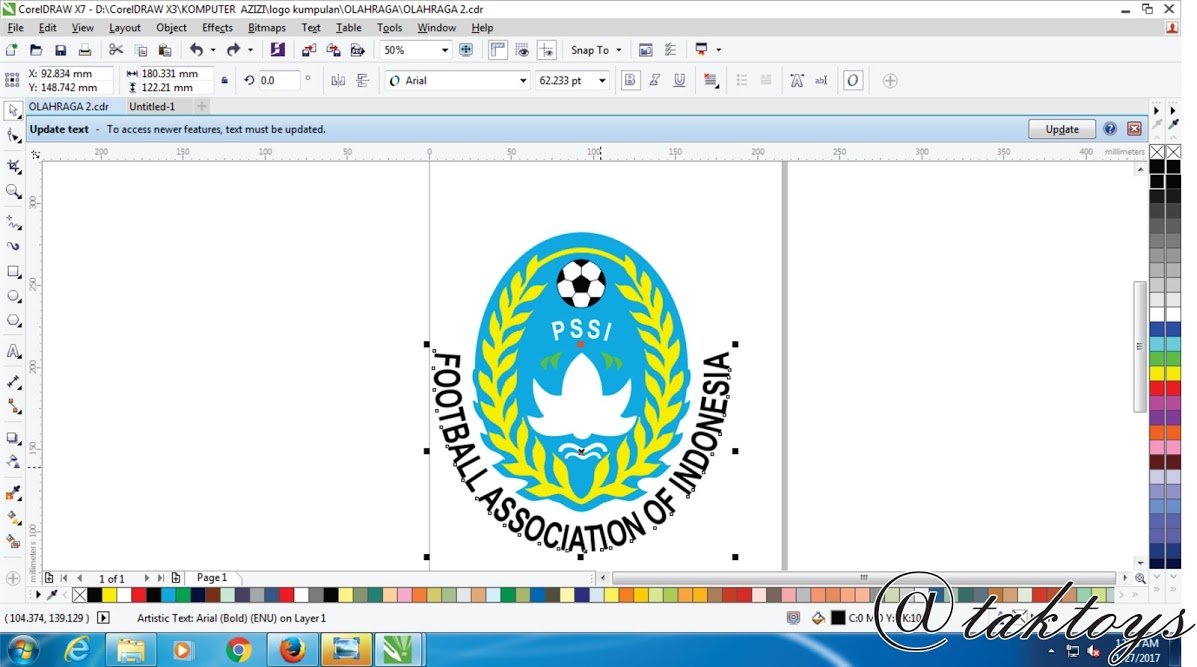
Task: Pick the Freehand drawing tool
Action: pos(13,222)
